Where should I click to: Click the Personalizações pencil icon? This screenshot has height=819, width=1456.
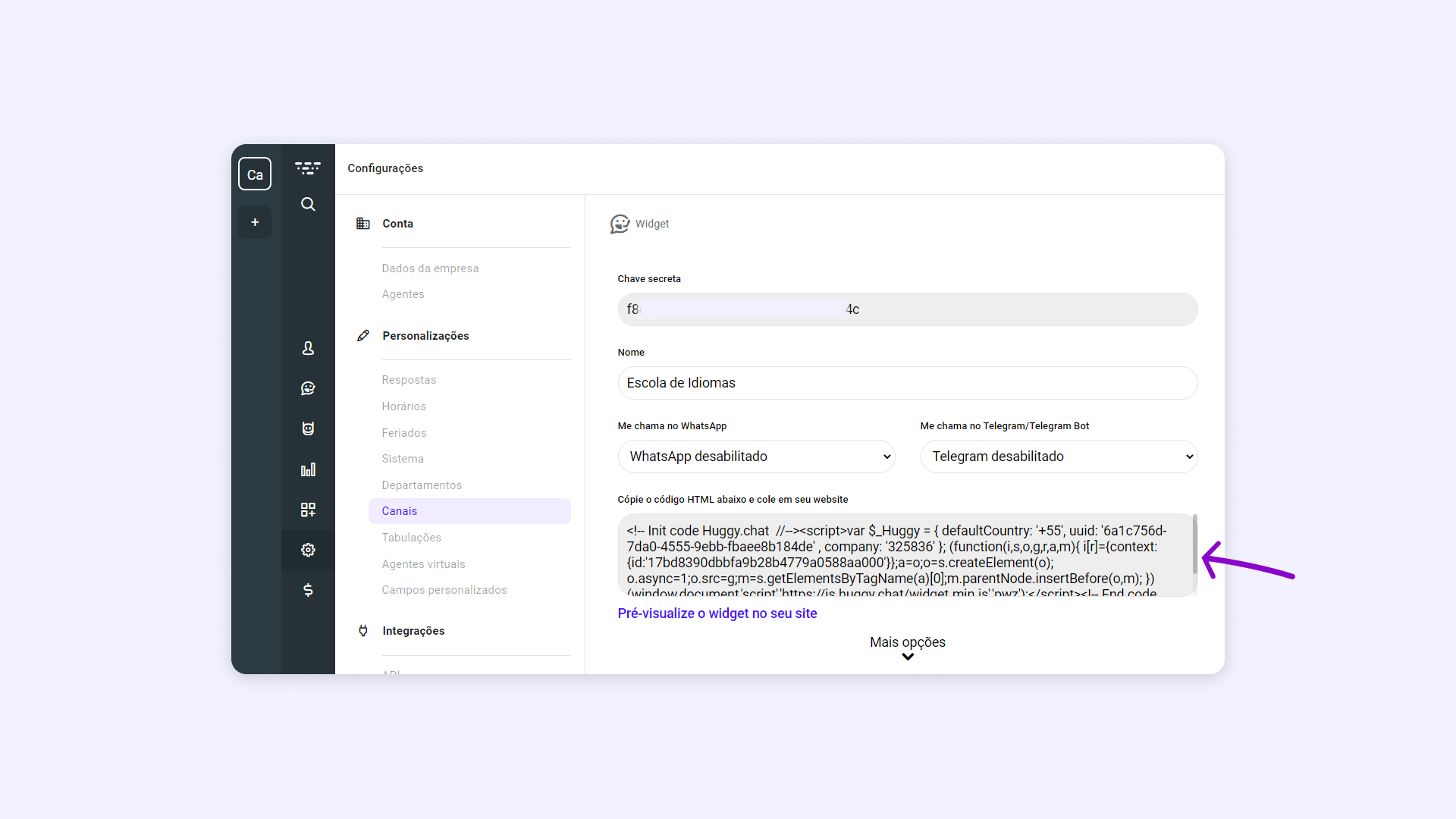click(x=363, y=336)
